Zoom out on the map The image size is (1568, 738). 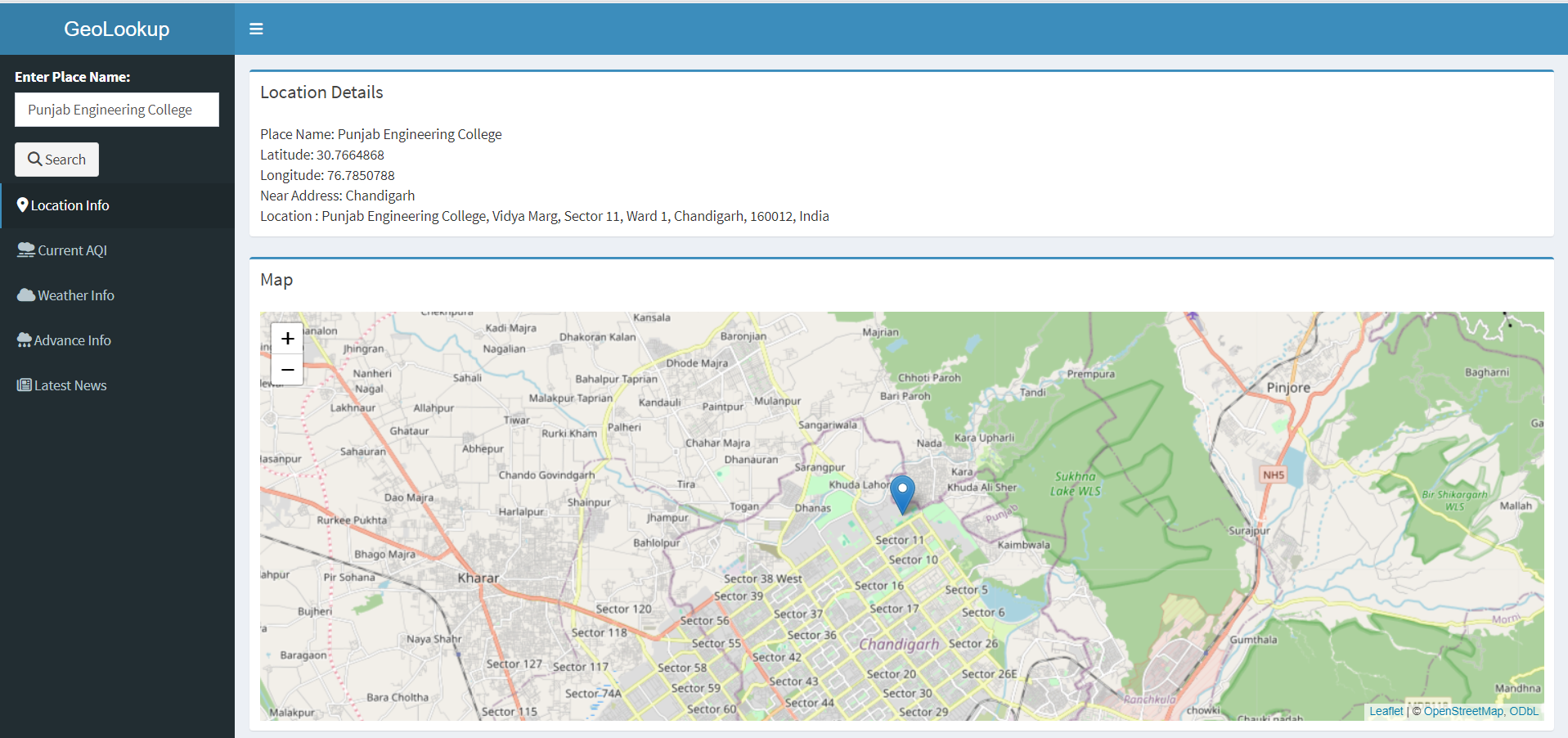click(x=287, y=369)
